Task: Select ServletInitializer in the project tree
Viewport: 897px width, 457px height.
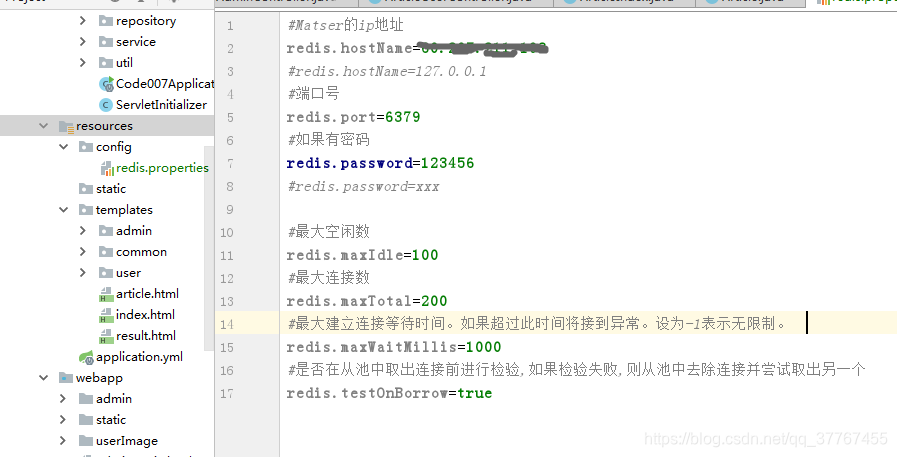Action: (161, 105)
